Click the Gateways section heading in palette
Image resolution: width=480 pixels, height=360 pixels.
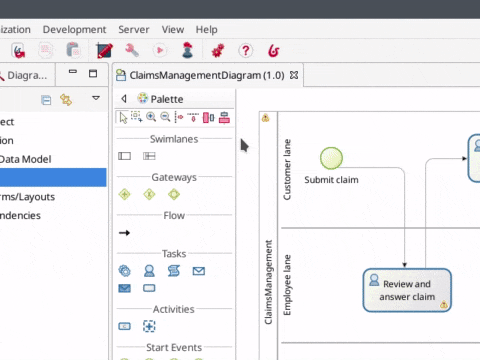tap(174, 177)
